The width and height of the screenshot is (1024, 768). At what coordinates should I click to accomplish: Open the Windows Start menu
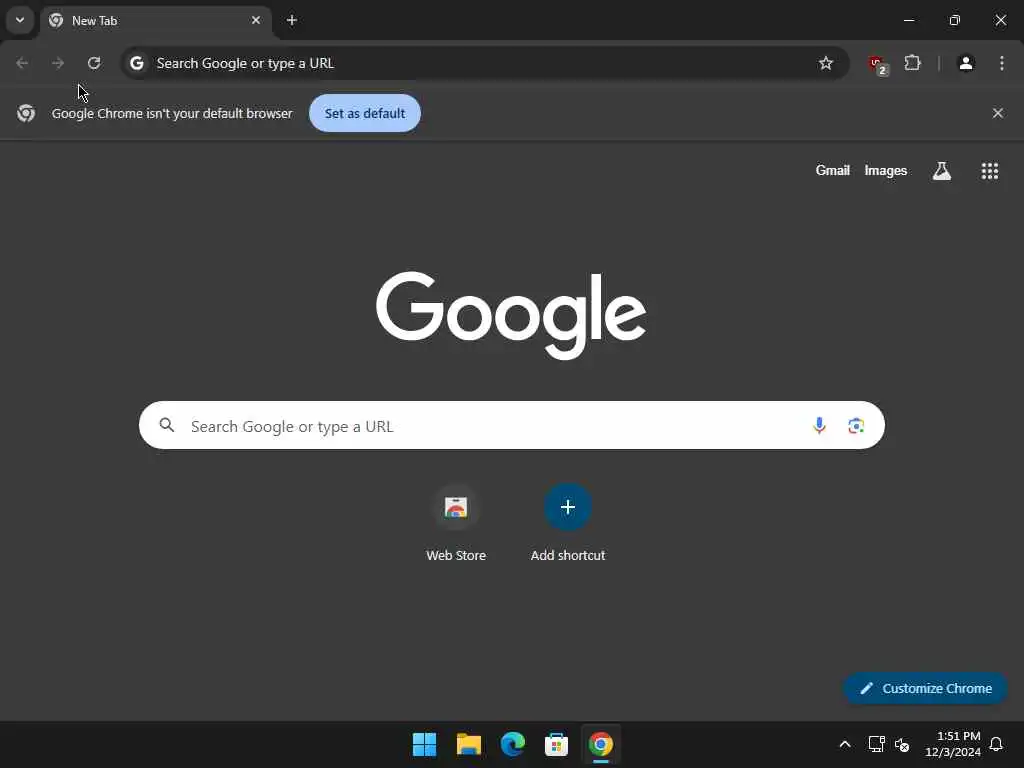pyautogui.click(x=424, y=744)
